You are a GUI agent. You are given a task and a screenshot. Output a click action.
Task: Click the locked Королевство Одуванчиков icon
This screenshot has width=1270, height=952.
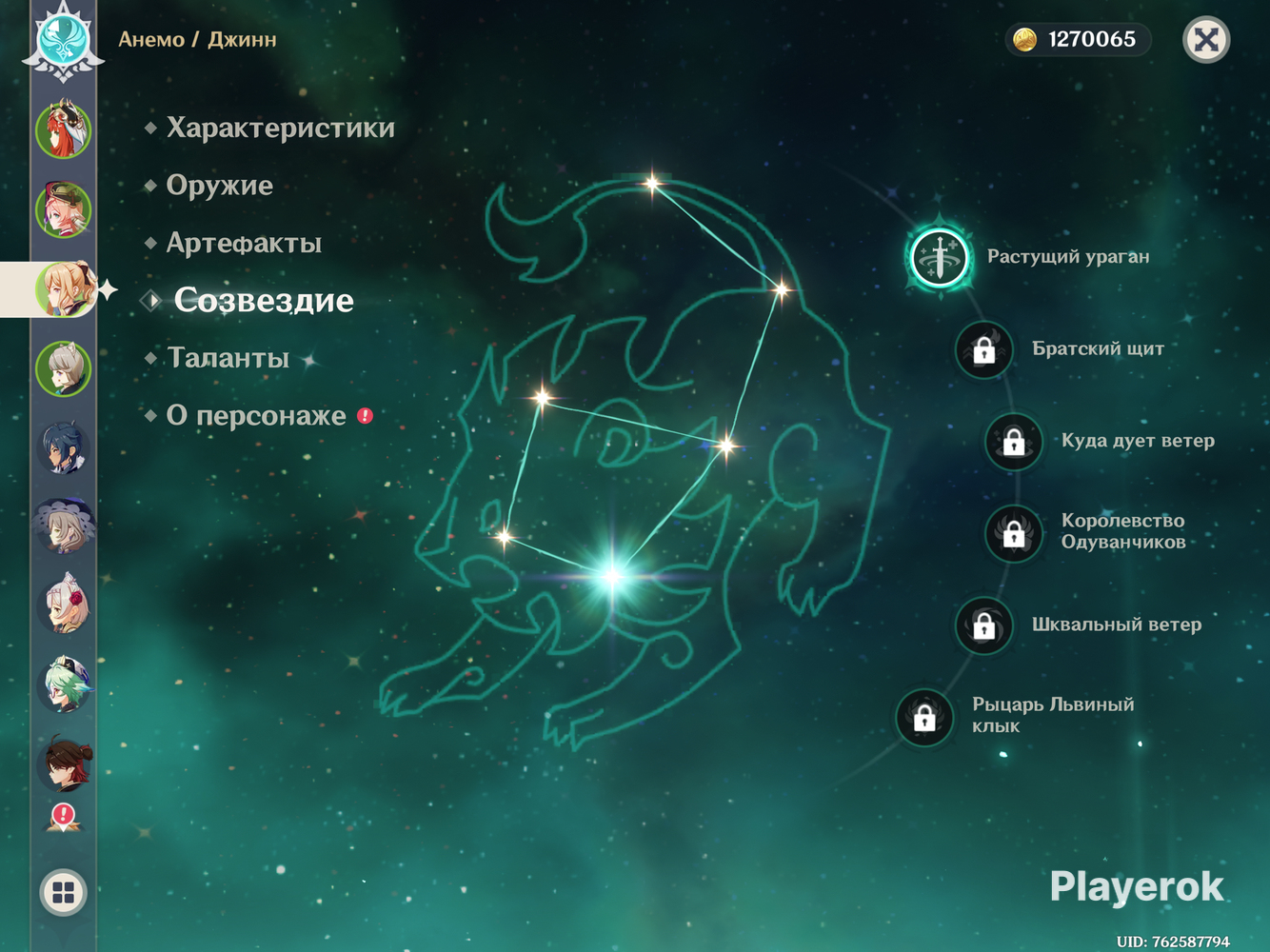1013,533
